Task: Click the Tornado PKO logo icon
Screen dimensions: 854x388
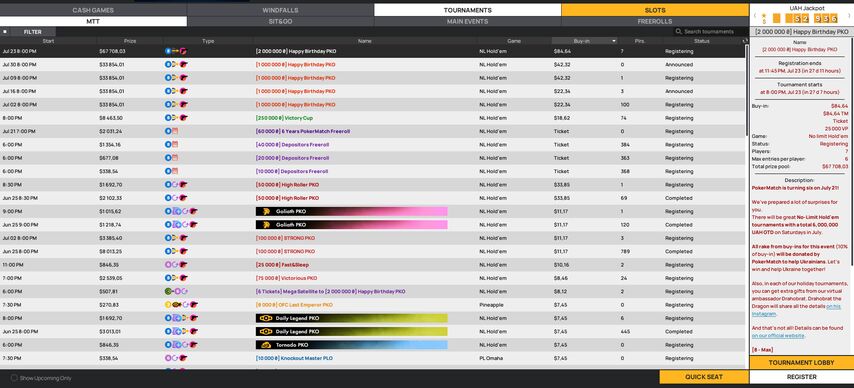Action: click(x=266, y=345)
